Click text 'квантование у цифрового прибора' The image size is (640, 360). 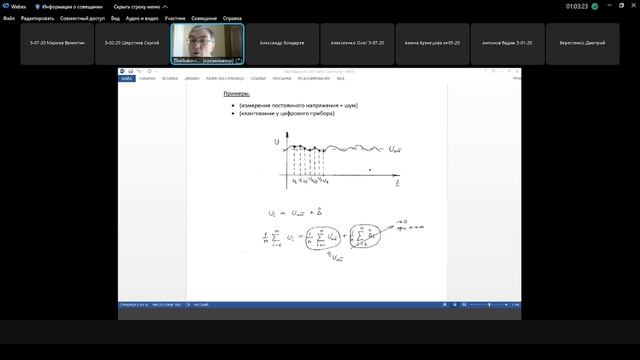pos(287,113)
